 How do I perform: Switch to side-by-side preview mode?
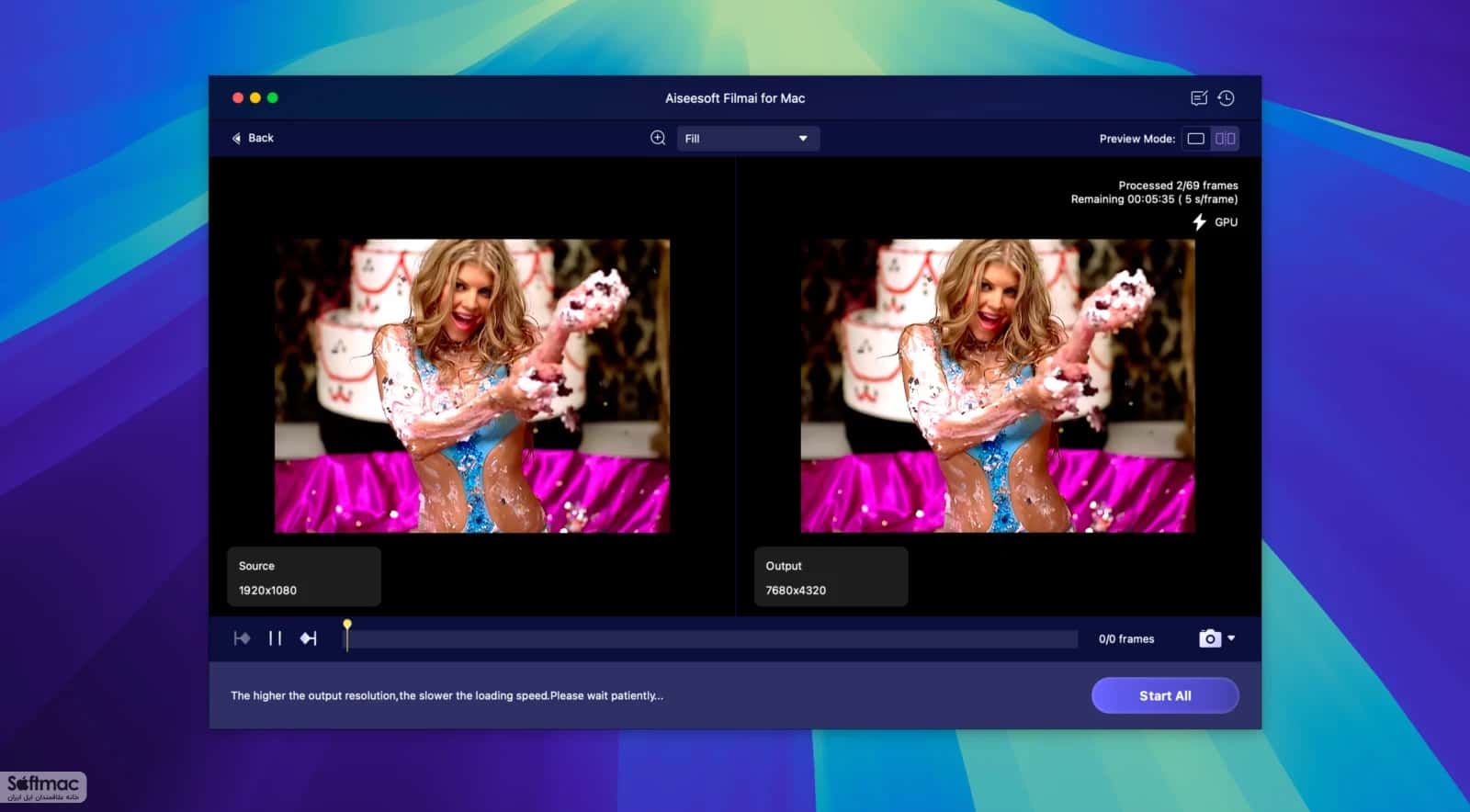tap(1226, 139)
